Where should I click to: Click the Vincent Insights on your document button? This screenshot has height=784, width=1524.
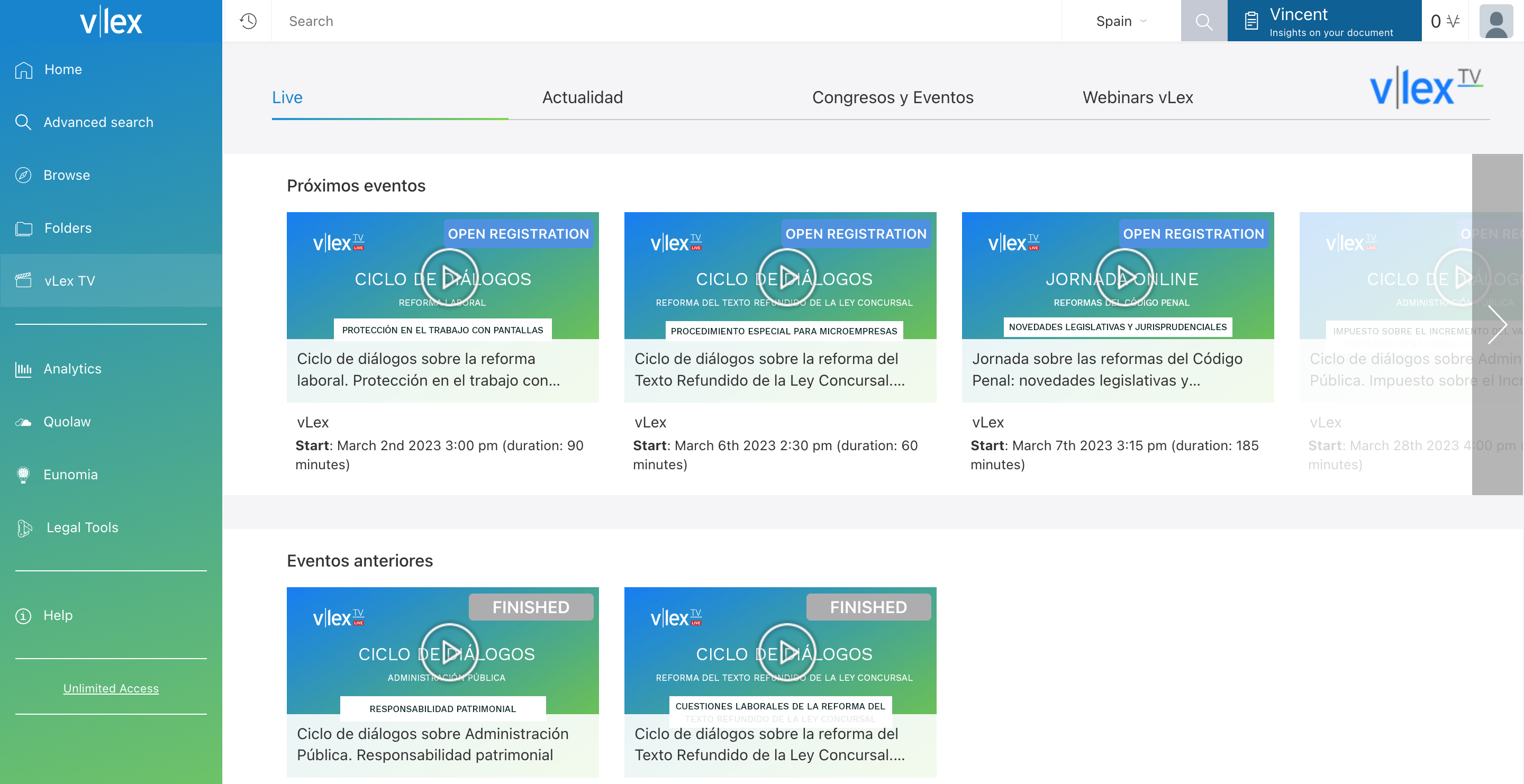pos(1324,21)
